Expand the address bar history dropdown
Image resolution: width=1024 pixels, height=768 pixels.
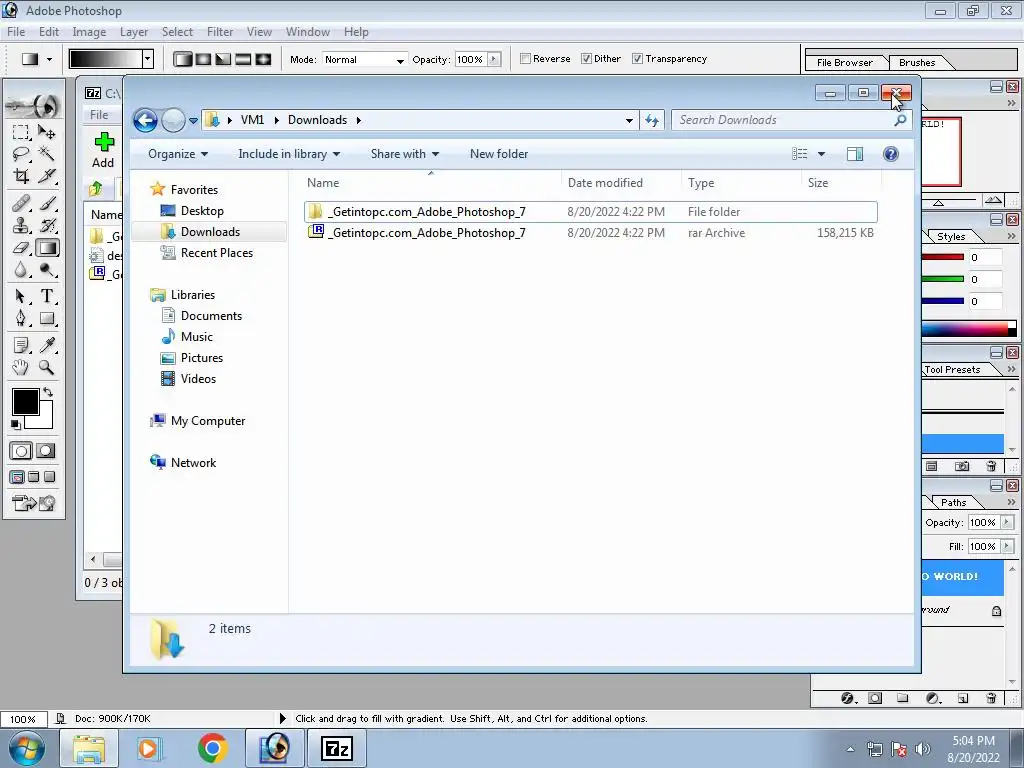click(x=629, y=120)
